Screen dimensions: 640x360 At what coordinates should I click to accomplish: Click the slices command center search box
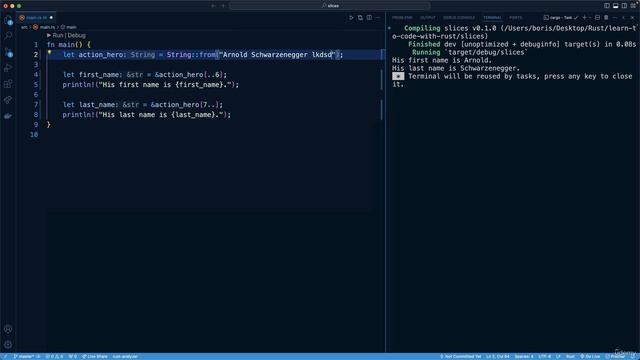point(330,6)
